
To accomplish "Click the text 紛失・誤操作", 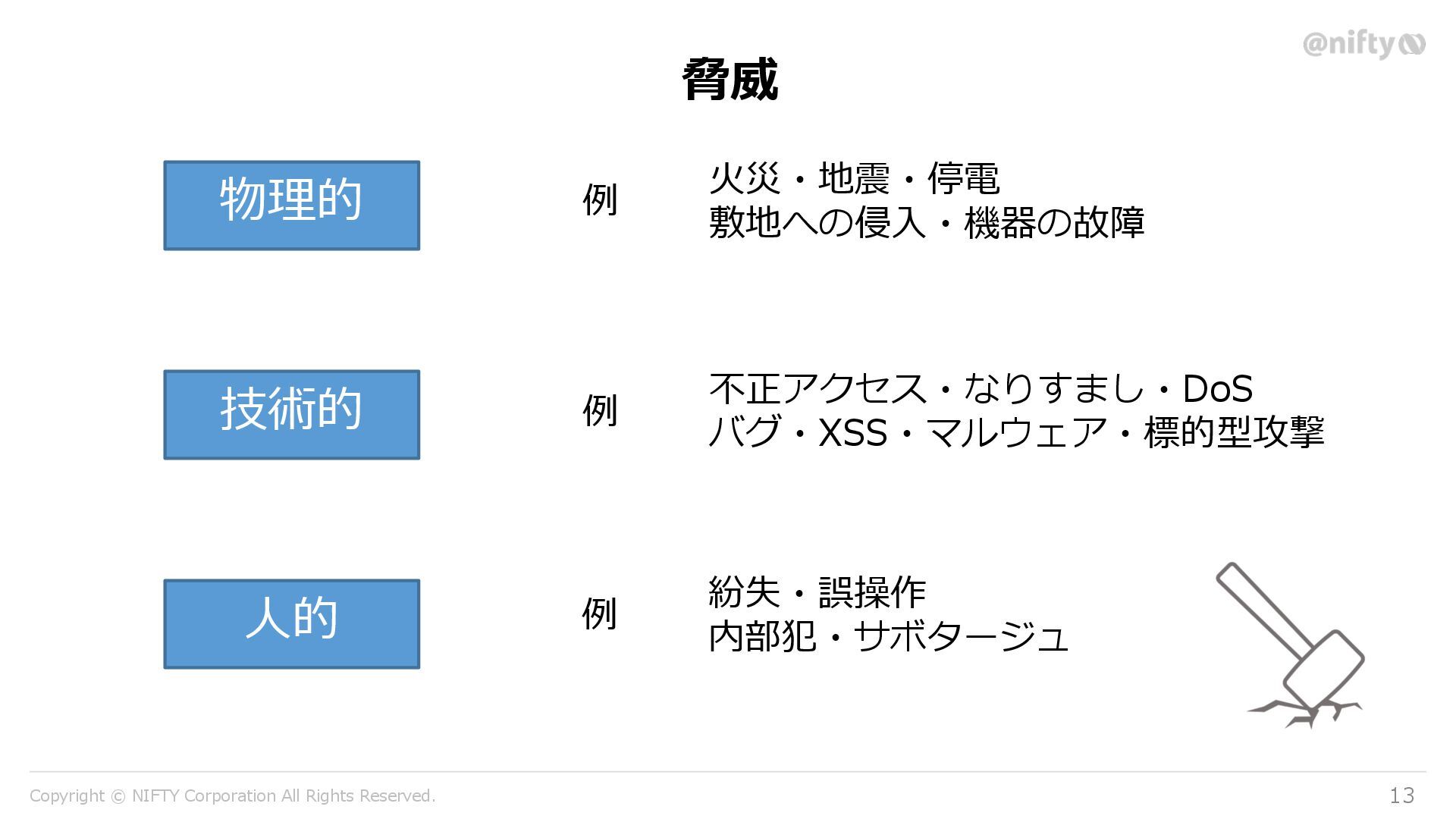I will coord(817,592).
